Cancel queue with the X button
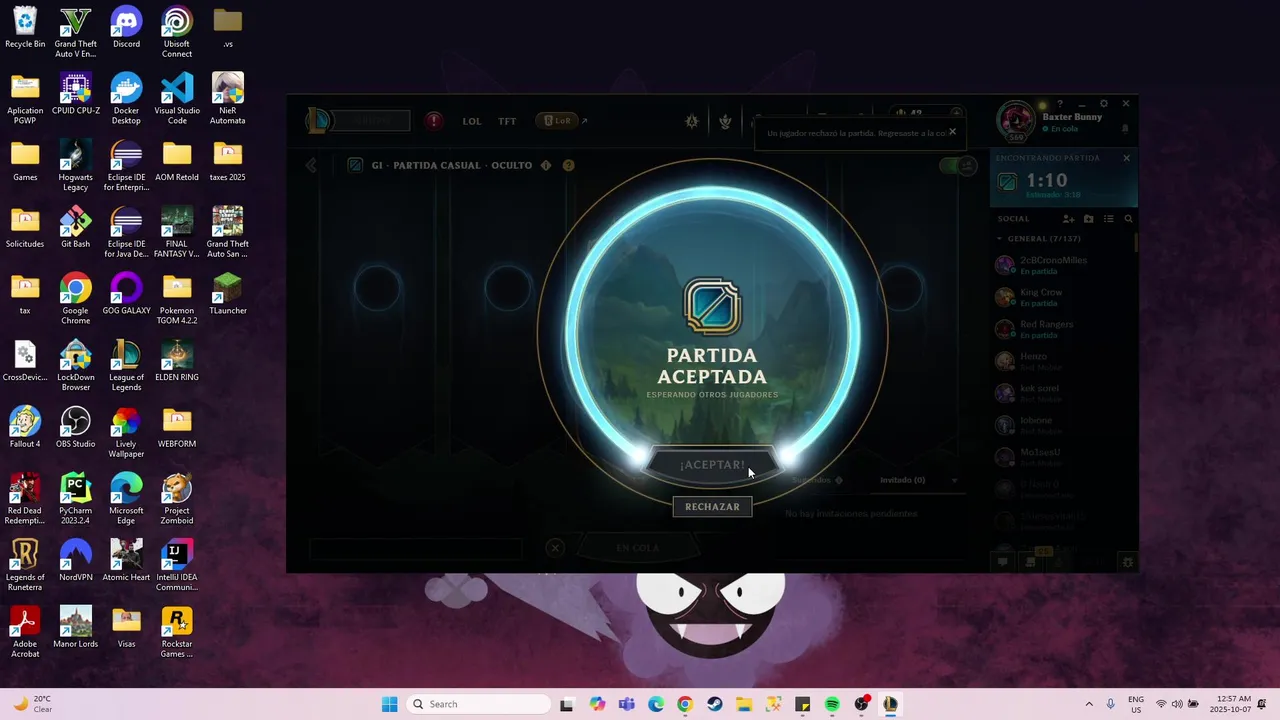The width and height of the screenshot is (1280, 720). click(x=555, y=547)
